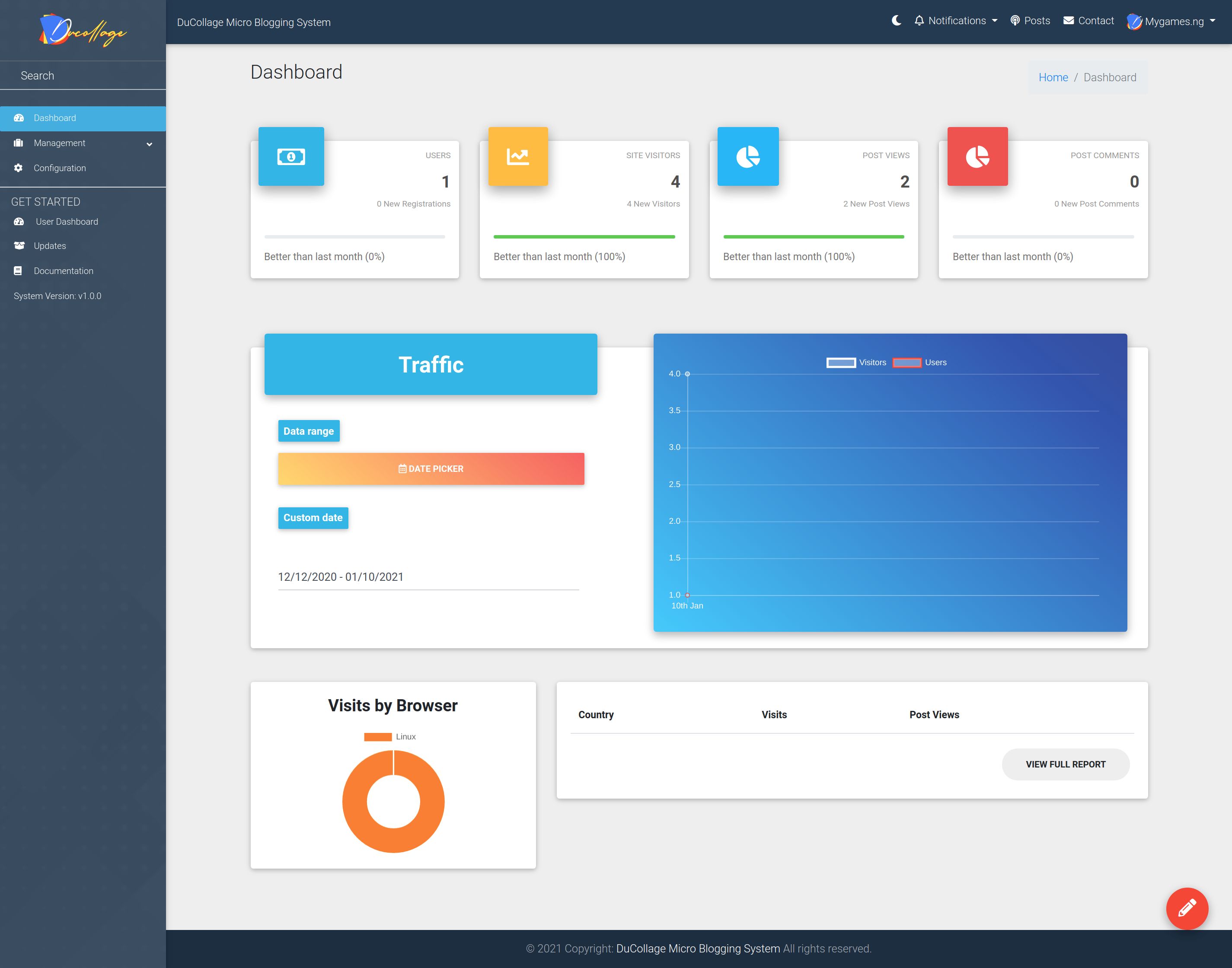This screenshot has height=968, width=1232.
Task: Click the Mygames.ng avatar icon
Action: [1134, 22]
